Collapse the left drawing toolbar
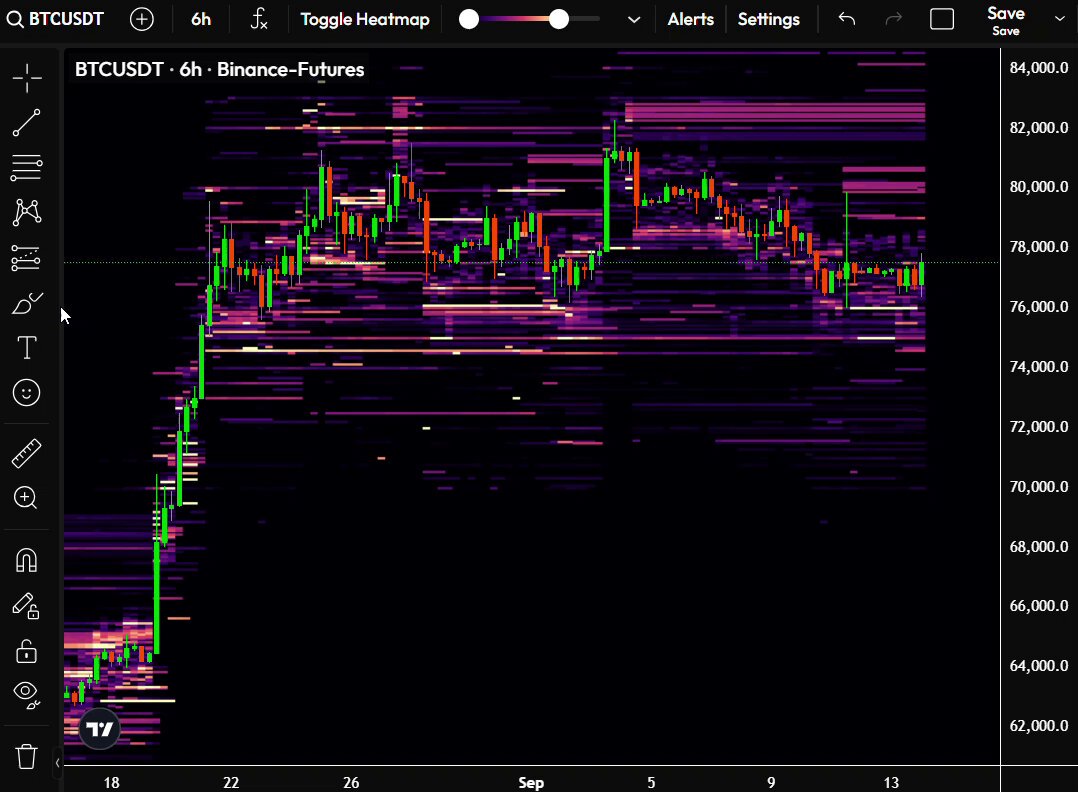The image size is (1078, 792). click(57, 762)
